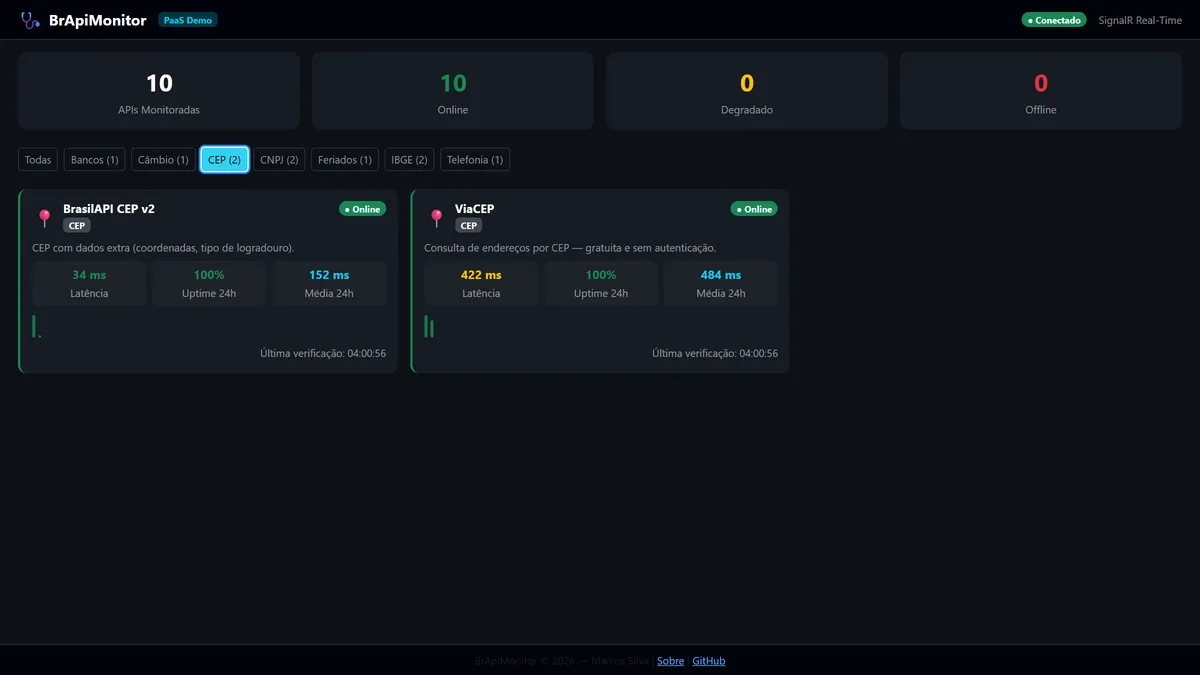The width and height of the screenshot is (1200, 675).
Task: Click the SignalR Real-Time label
Action: pos(1140,20)
